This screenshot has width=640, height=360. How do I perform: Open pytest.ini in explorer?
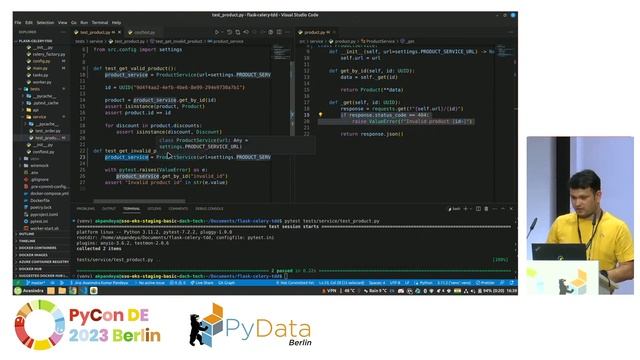[x=39, y=221]
